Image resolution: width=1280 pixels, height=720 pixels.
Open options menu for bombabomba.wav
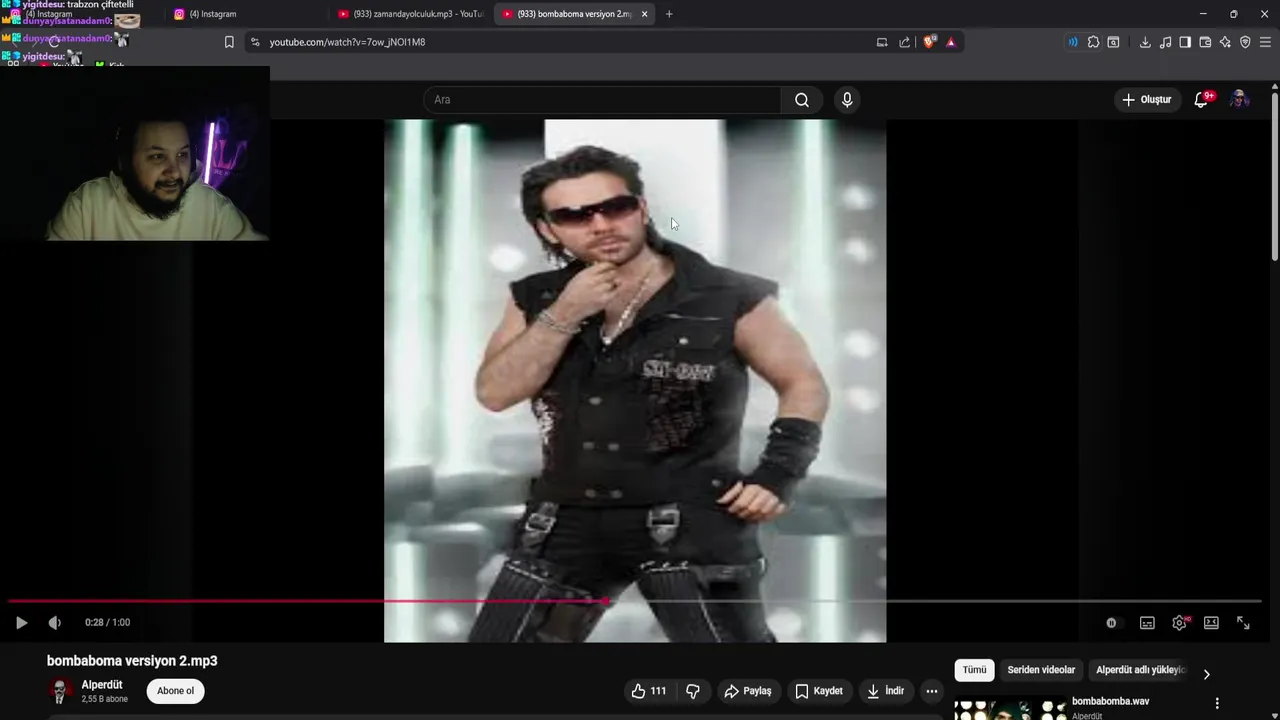pyautogui.click(x=1217, y=703)
